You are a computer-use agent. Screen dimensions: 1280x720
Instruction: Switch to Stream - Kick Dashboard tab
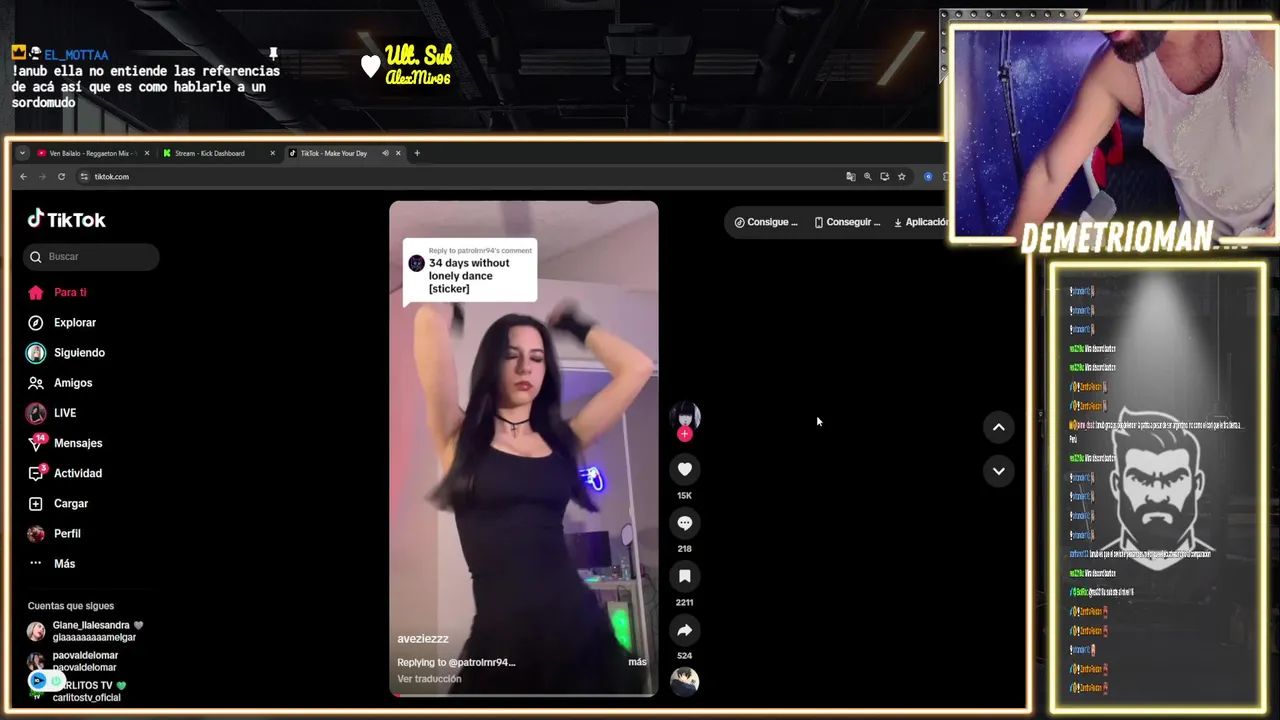[x=212, y=153]
